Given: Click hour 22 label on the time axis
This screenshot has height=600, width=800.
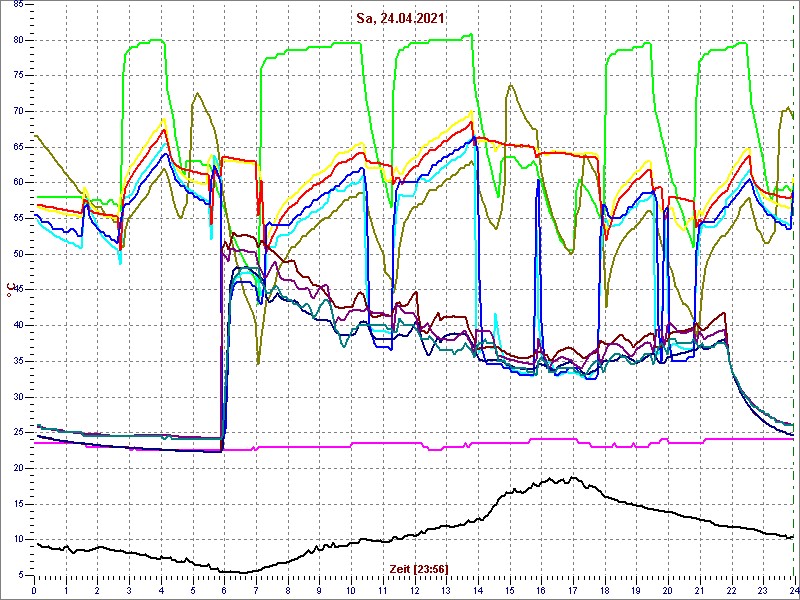Looking at the screenshot, I should click(x=732, y=590).
